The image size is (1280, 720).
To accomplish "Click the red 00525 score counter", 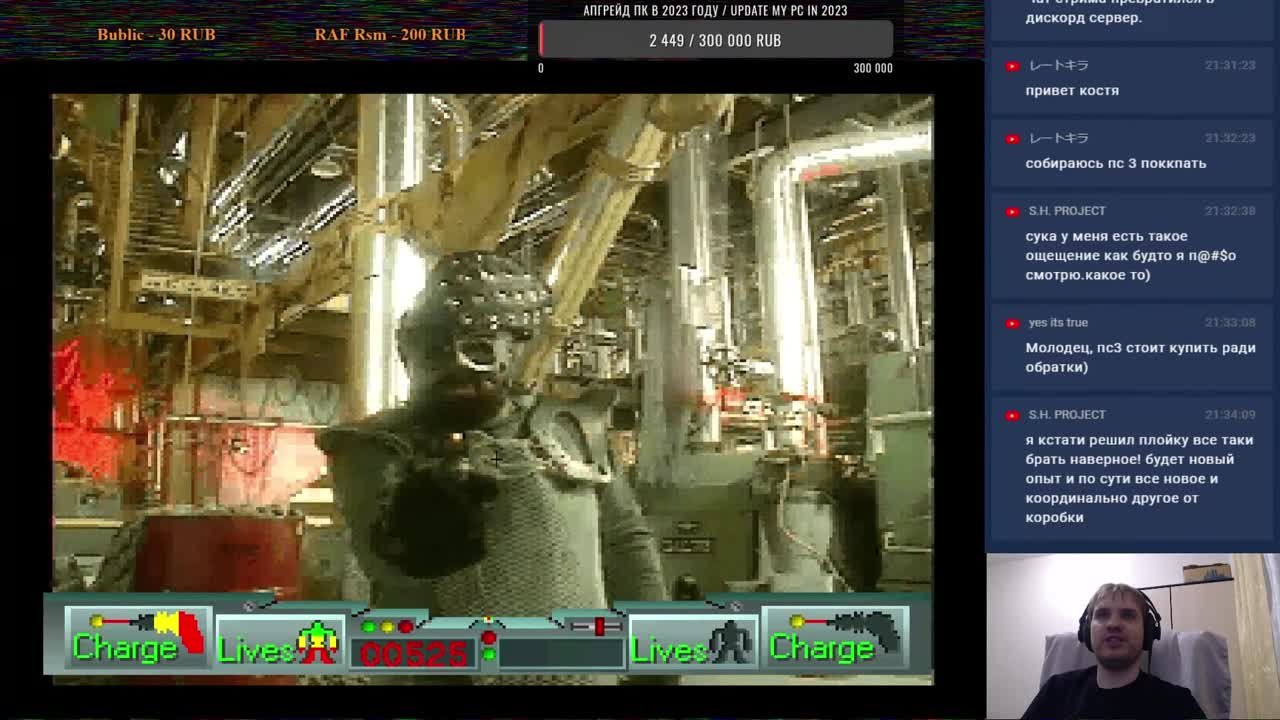I will coord(413,653).
